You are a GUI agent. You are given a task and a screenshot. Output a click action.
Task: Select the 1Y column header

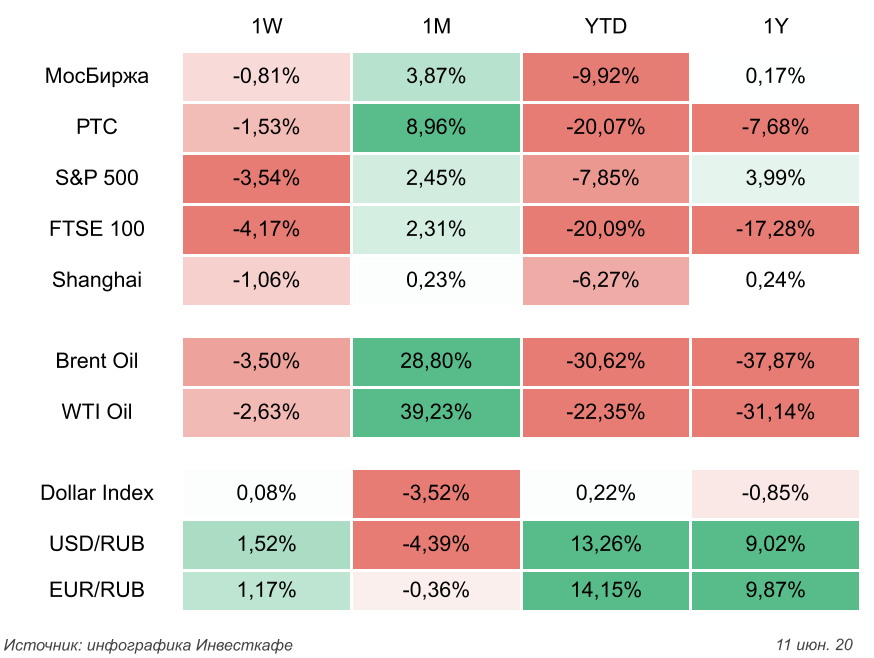tap(775, 27)
